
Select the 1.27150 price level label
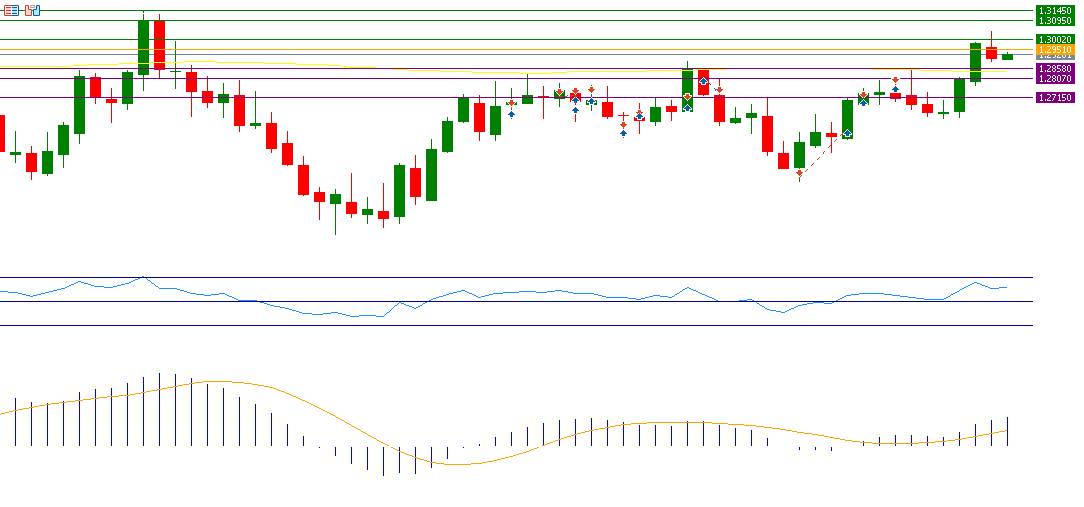pyautogui.click(x=1054, y=97)
